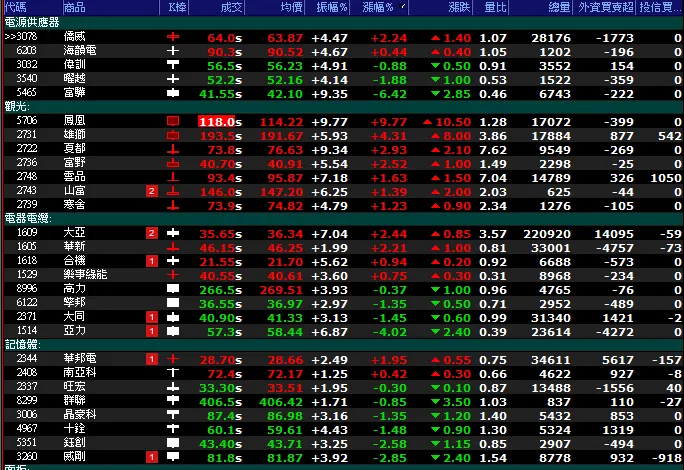The height and width of the screenshot is (470, 684).
Task: Click the 1050 value in the 雲品 row
Action: (665, 178)
